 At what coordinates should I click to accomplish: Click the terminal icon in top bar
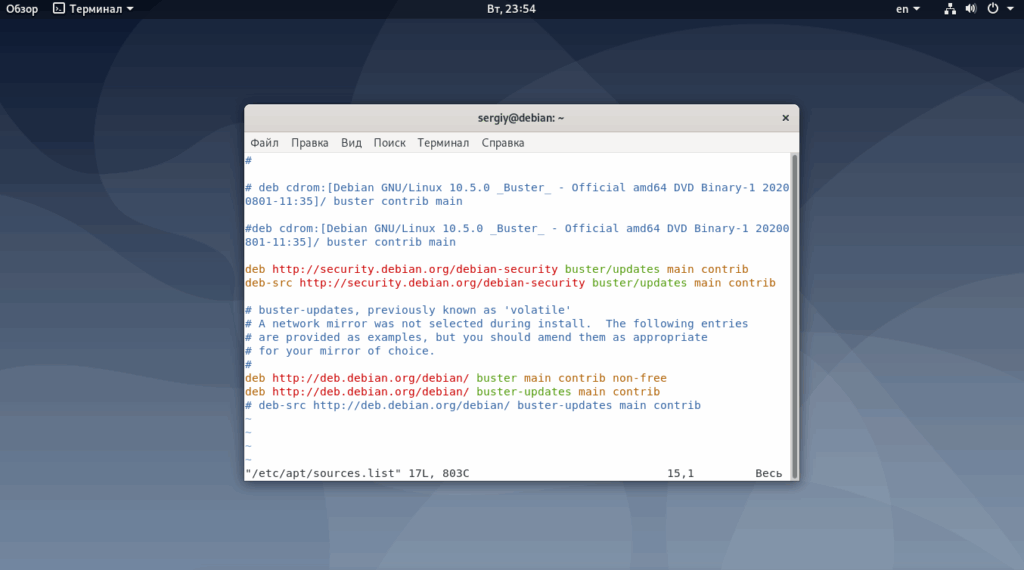(x=59, y=8)
